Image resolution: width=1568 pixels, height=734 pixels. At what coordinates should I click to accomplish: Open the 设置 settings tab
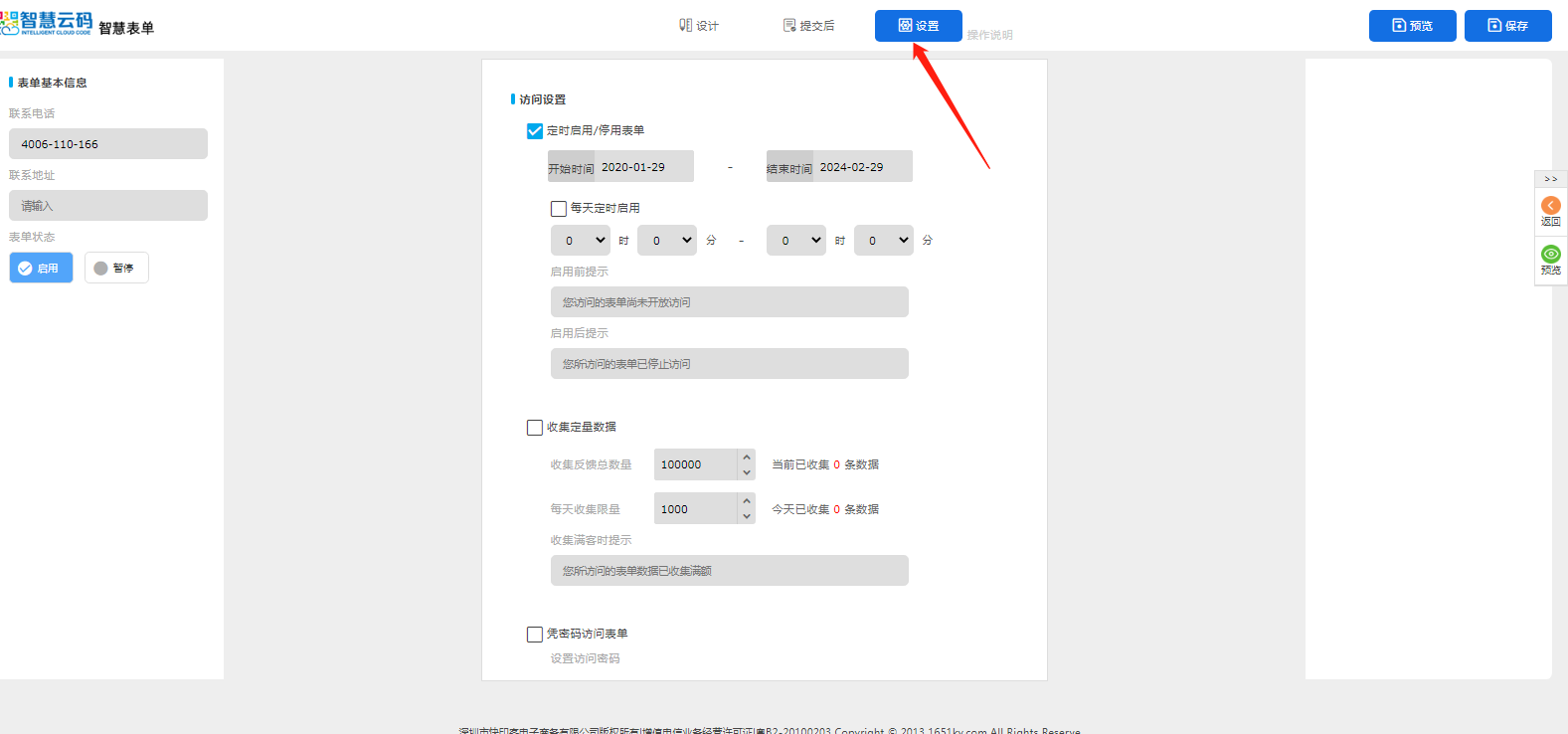pos(918,26)
